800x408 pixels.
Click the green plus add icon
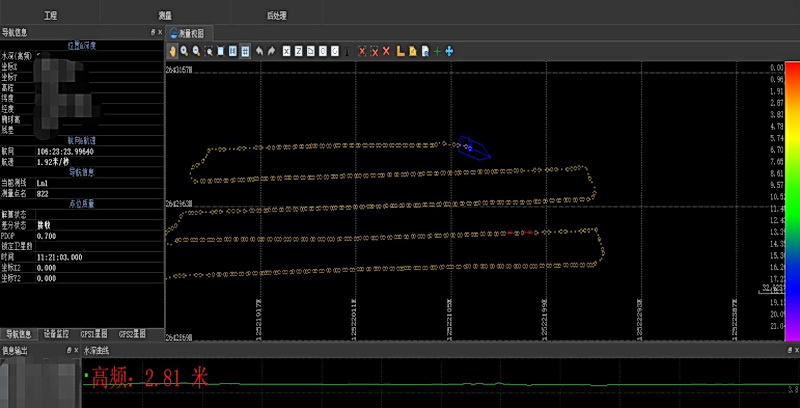[x=437, y=50]
